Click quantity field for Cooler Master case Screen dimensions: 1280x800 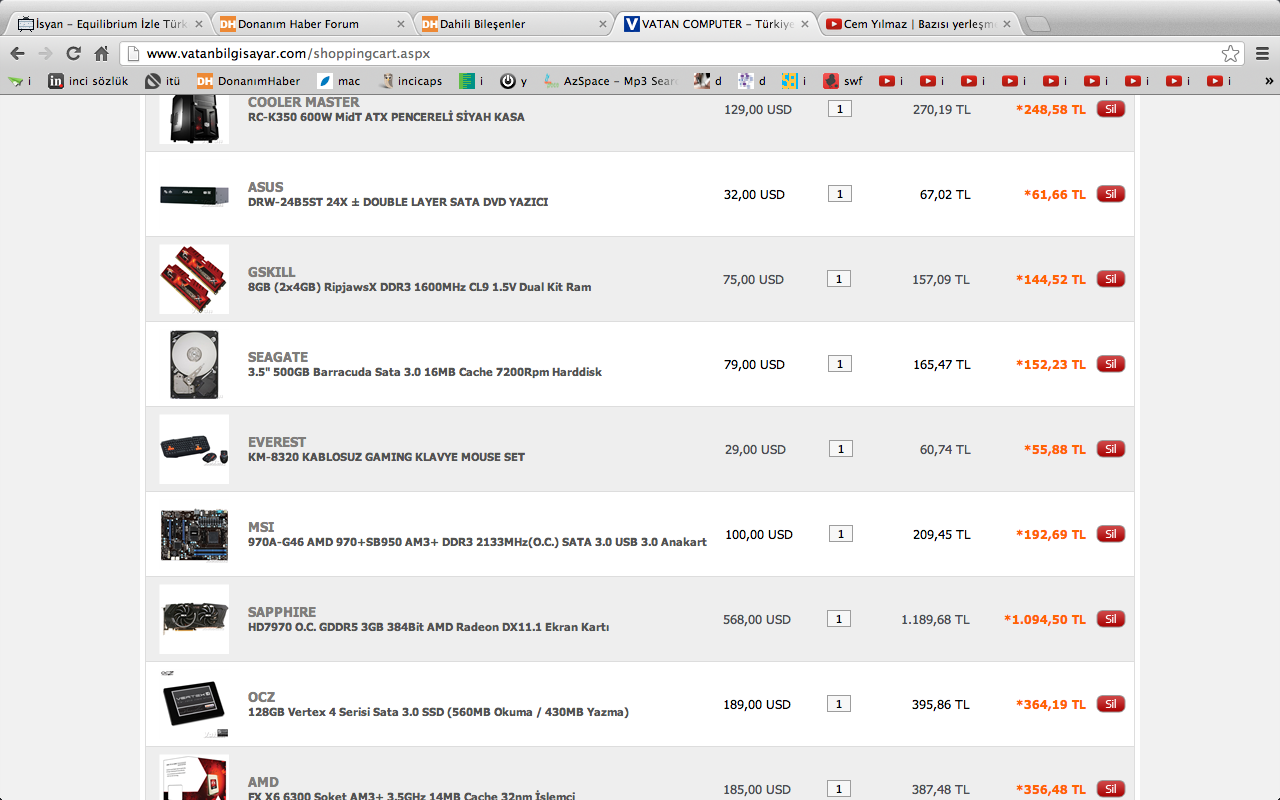pyautogui.click(x=840, y=109)
